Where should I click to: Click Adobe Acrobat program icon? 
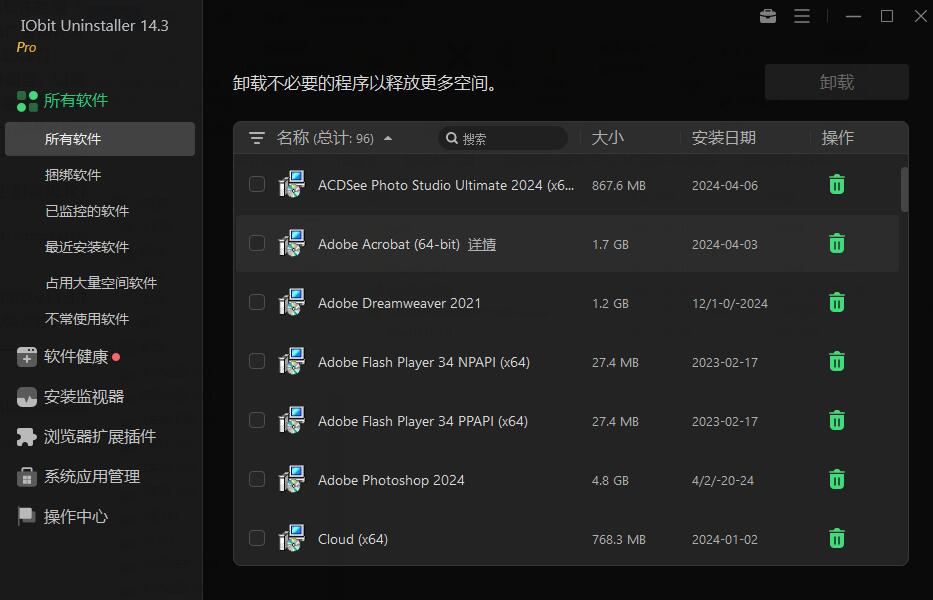[x=292, y=243]
